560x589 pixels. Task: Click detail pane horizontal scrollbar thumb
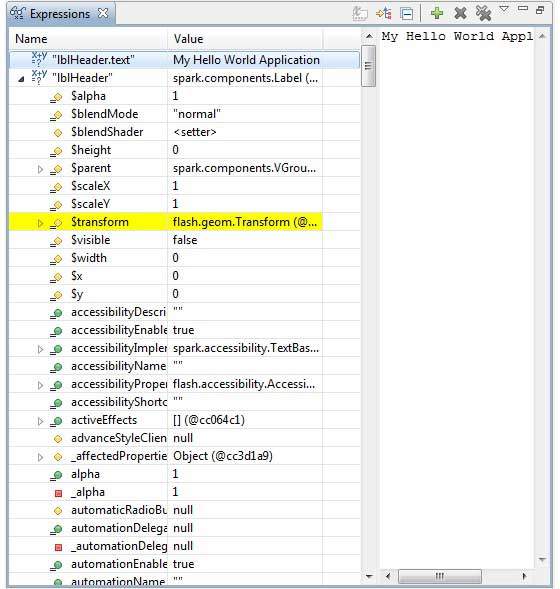(440, 576)
